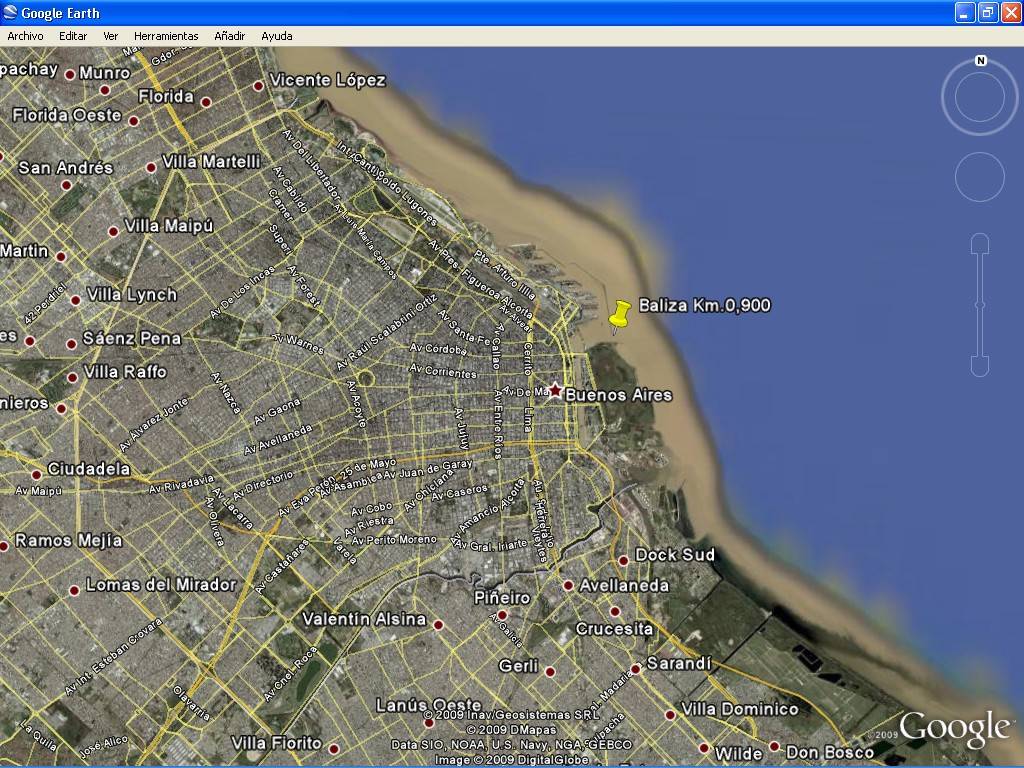The width and height of the screenshot is (1024, 768).
Task: Click the Avellaneda place dot
Action: coord(568,586)
